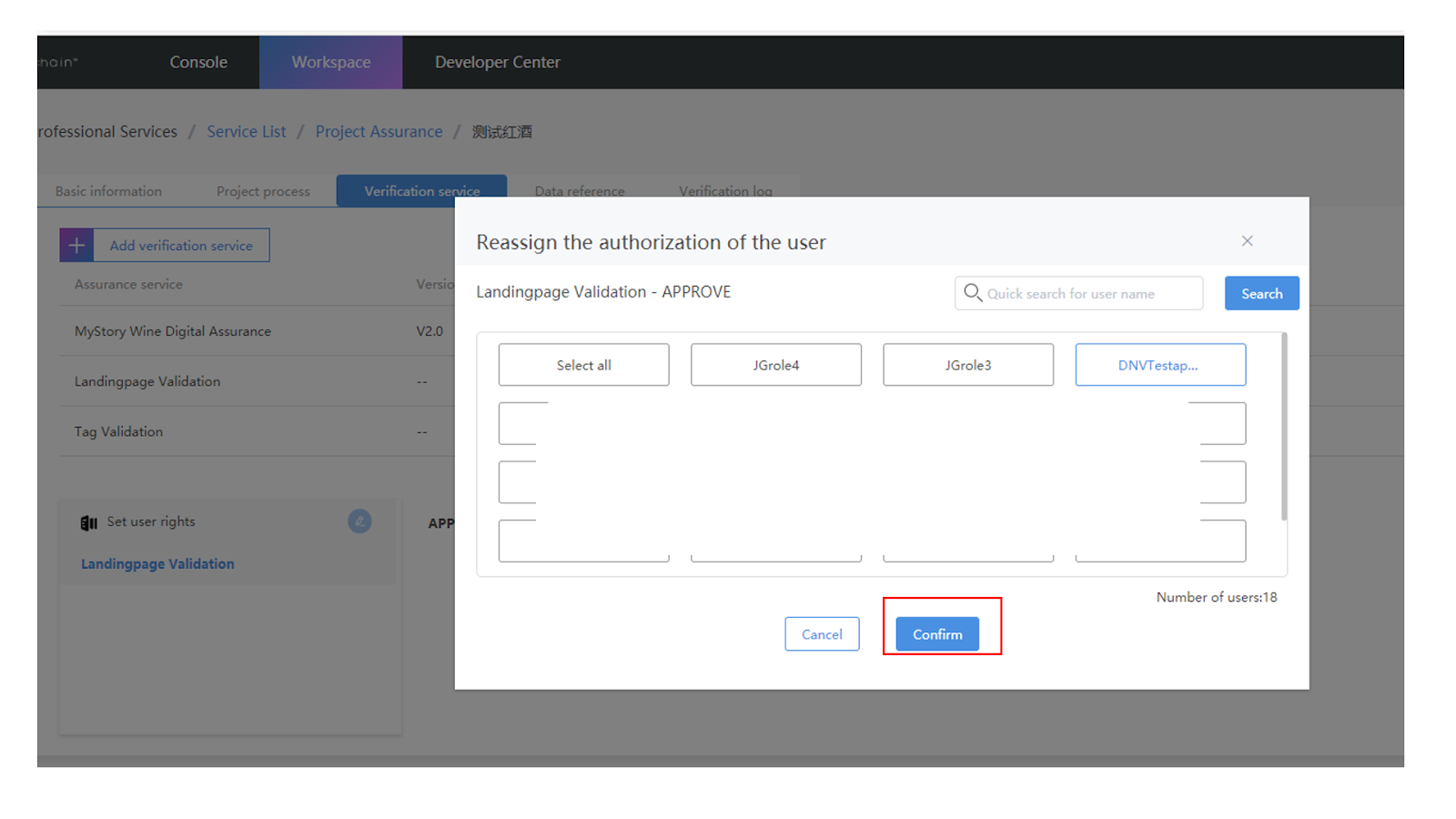Screen dimensions: 1456x819
Task: Open Landingpage Validation under user rights
Action: [x=157, y=563]
